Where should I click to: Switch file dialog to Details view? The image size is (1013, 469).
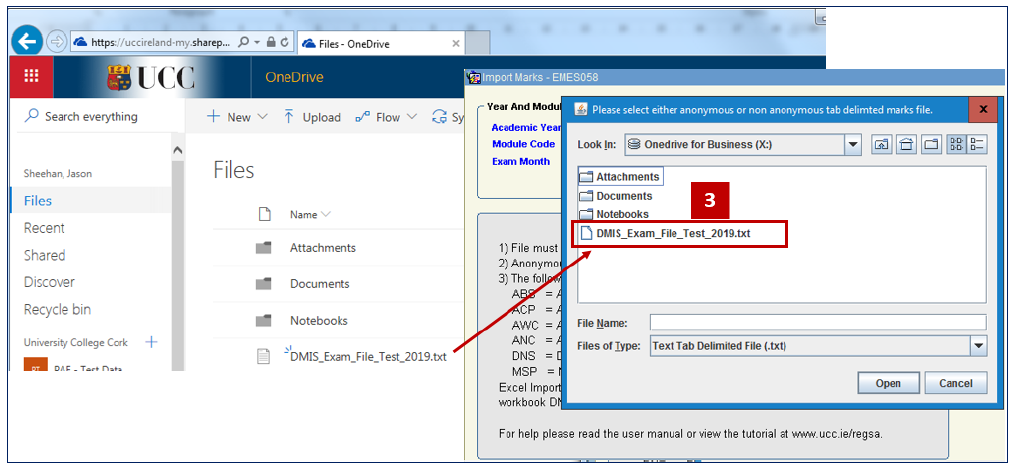[976, 145]
